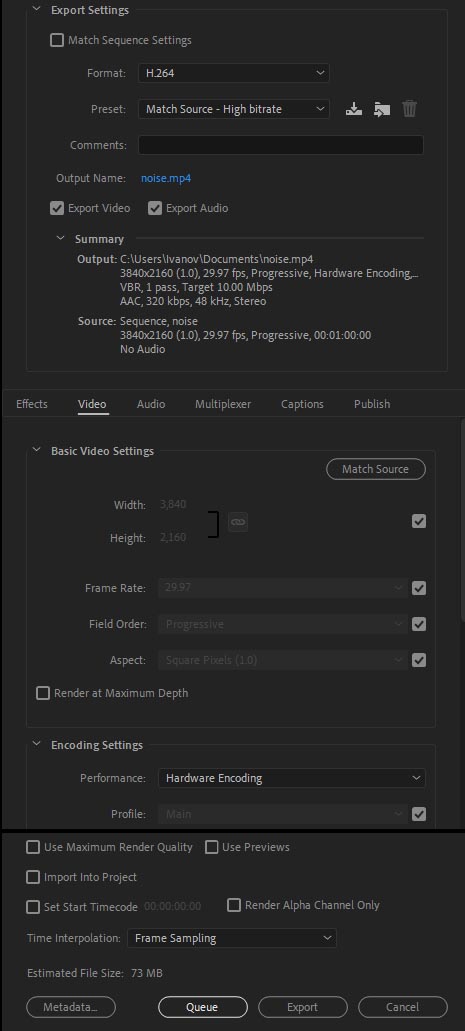Collapse the Export Settings section
Image resolution: width=465 pixels, height=1031 pixels.
pos(36,10)
